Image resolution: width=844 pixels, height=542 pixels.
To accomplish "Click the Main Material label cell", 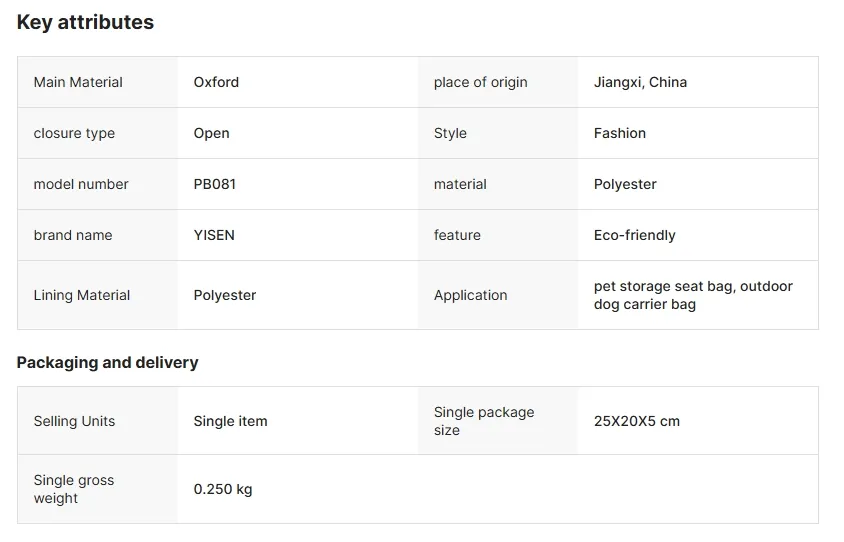I will coord(78,82).
